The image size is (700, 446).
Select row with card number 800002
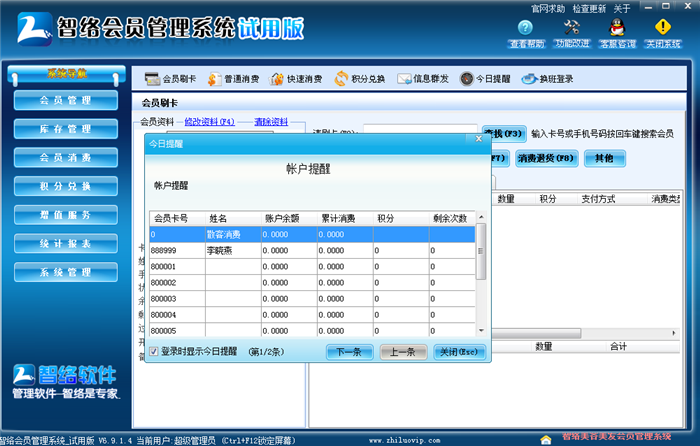312,283
